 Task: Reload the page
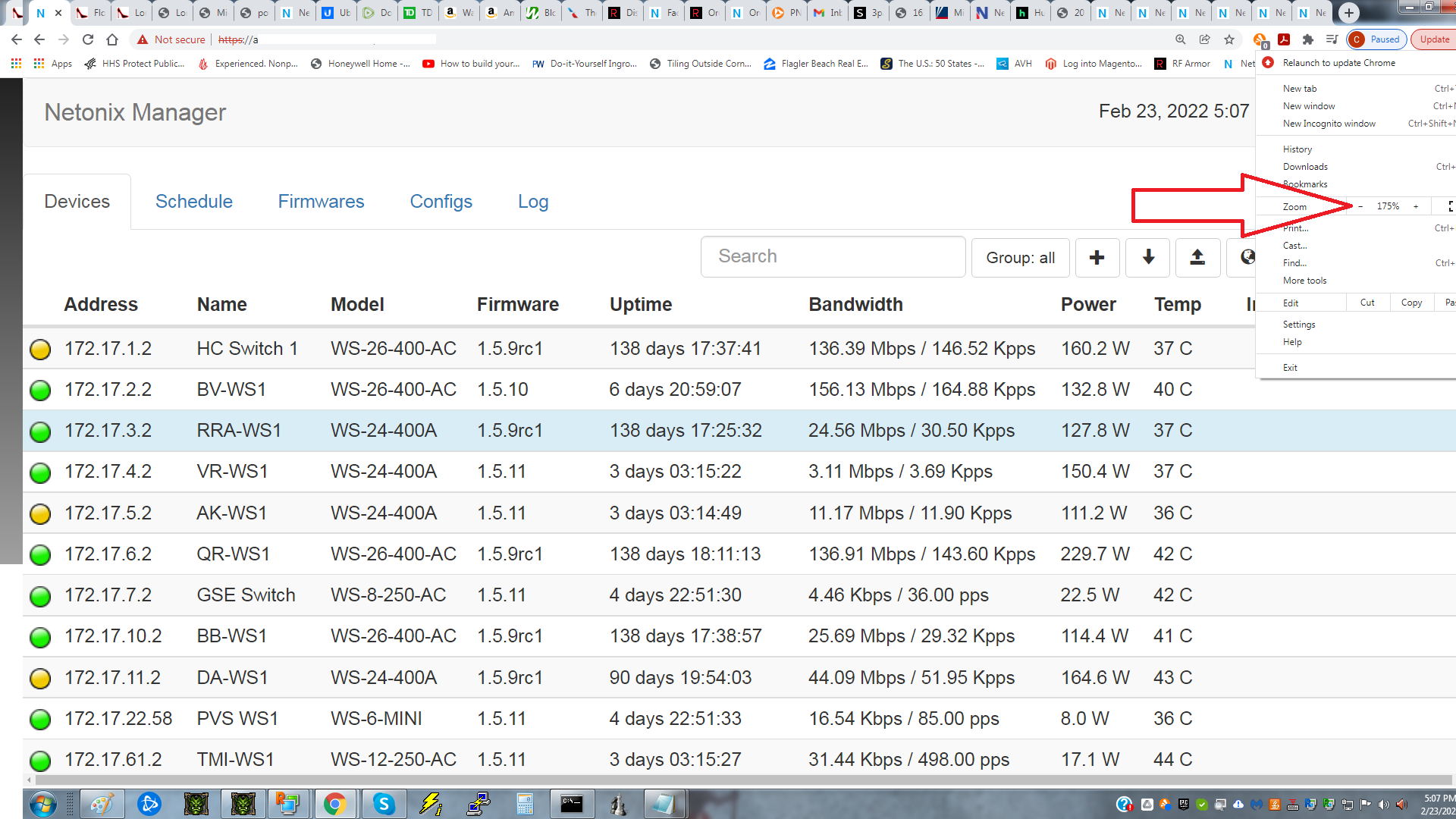(88, 39)
